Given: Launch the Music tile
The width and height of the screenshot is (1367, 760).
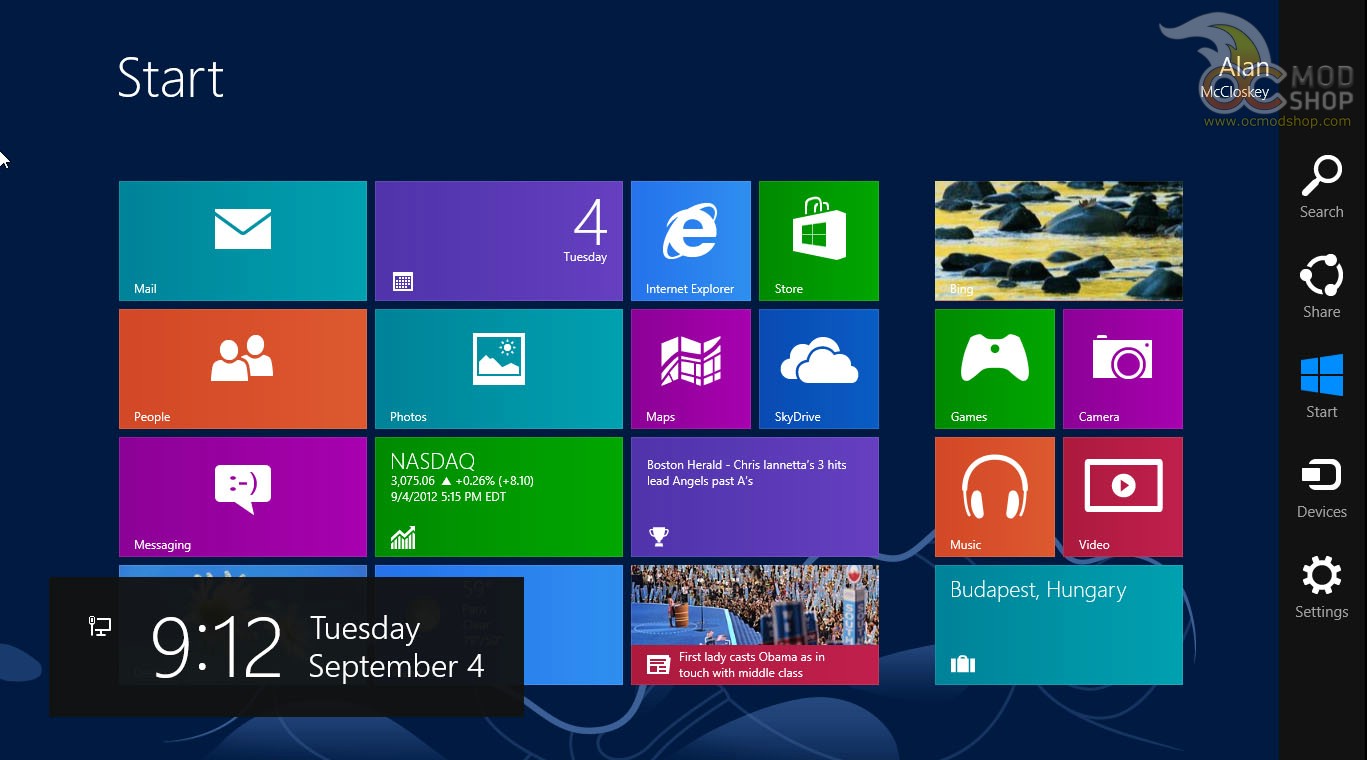Looking at the screenshot, I should point(995,497).
